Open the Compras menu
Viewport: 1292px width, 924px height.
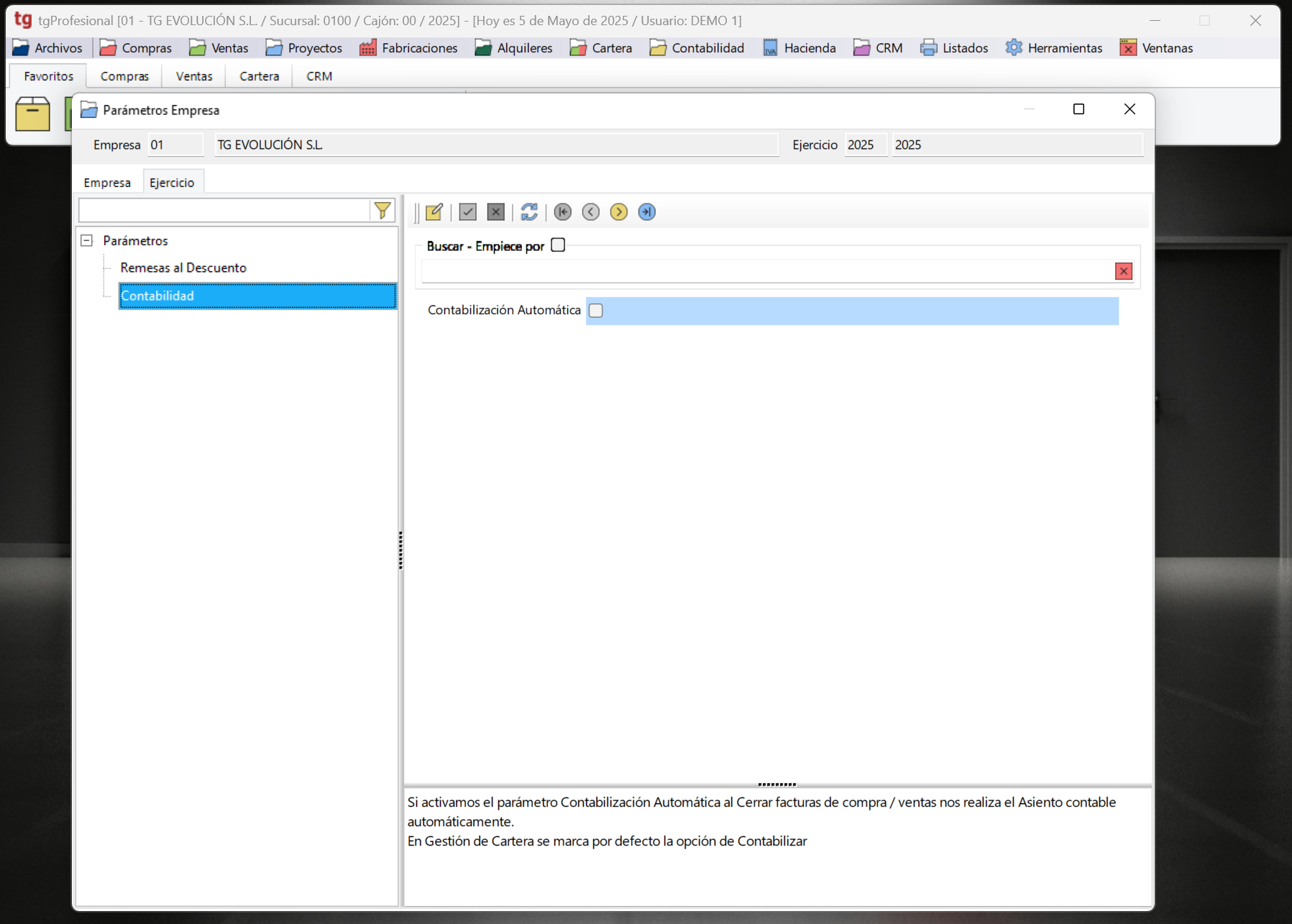pyautogui.click(x=136, y=48)
